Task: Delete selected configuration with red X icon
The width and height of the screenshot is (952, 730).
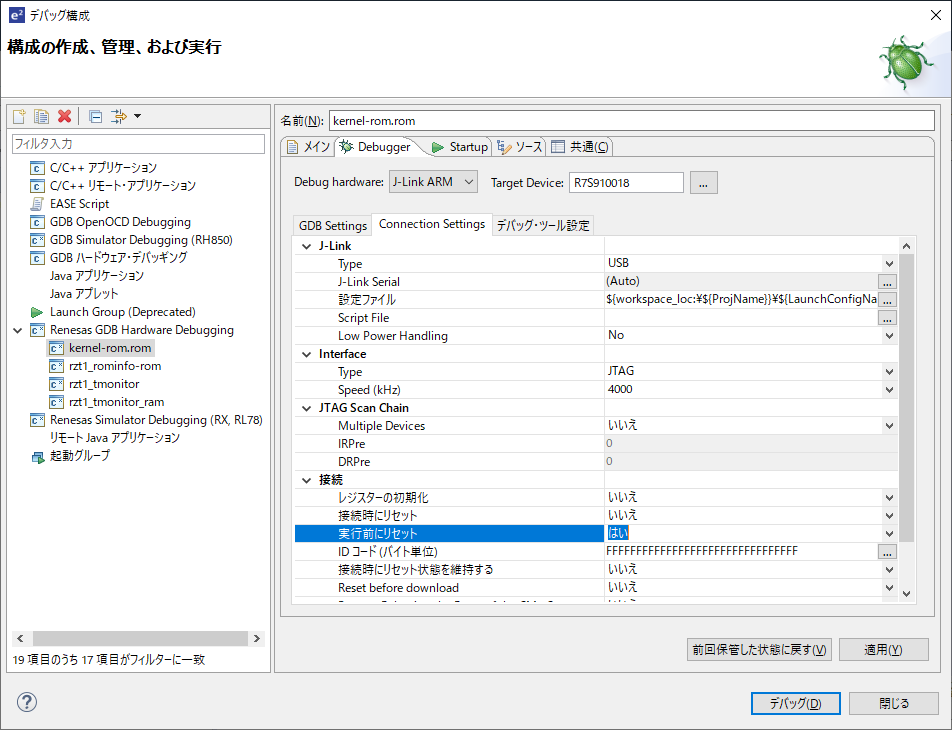Action: pos(64,116)
